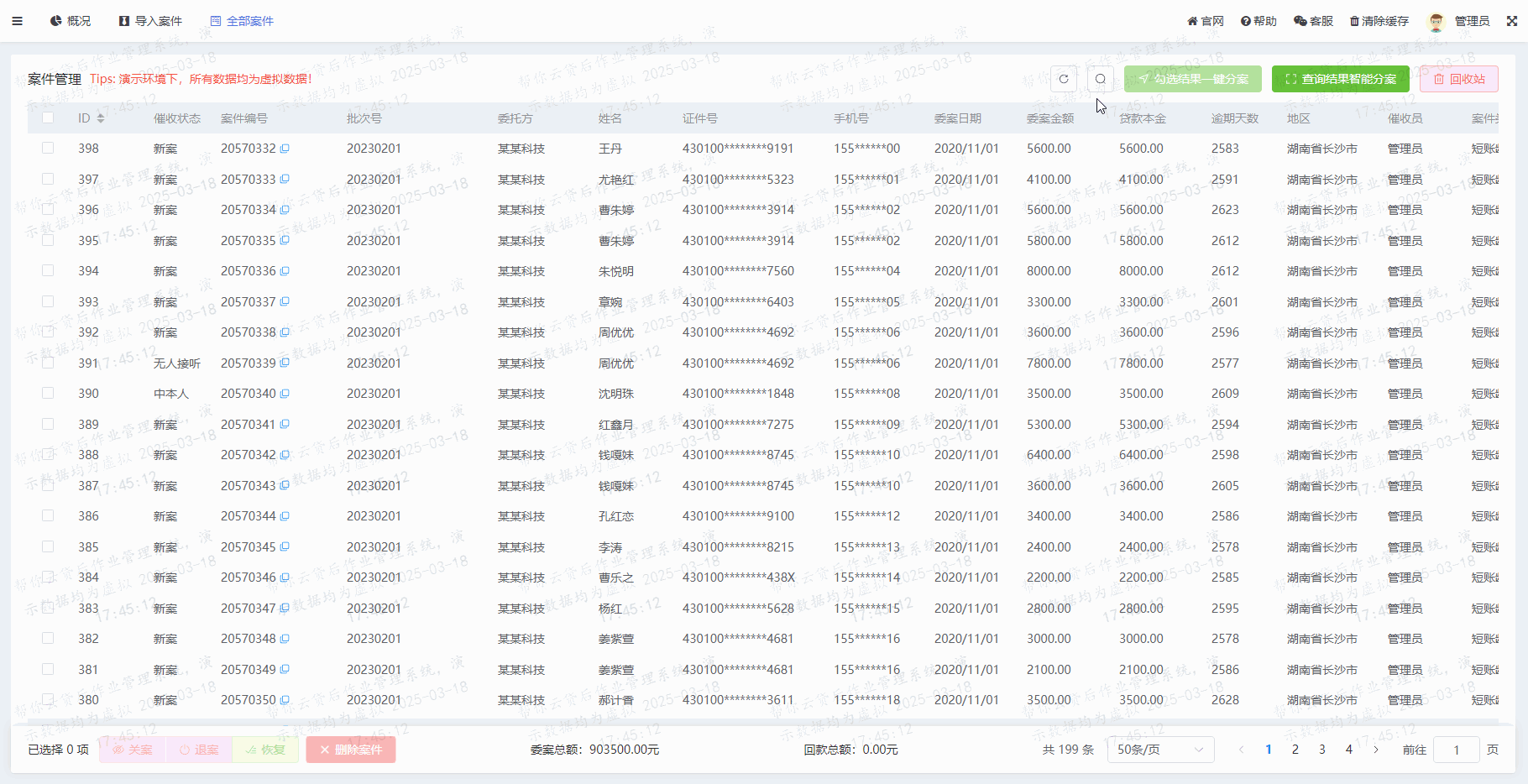Sort table by ID column arrows
The width and height of the screenshot is (1528, 784).
pyautogui.click(x=101, y=118)
